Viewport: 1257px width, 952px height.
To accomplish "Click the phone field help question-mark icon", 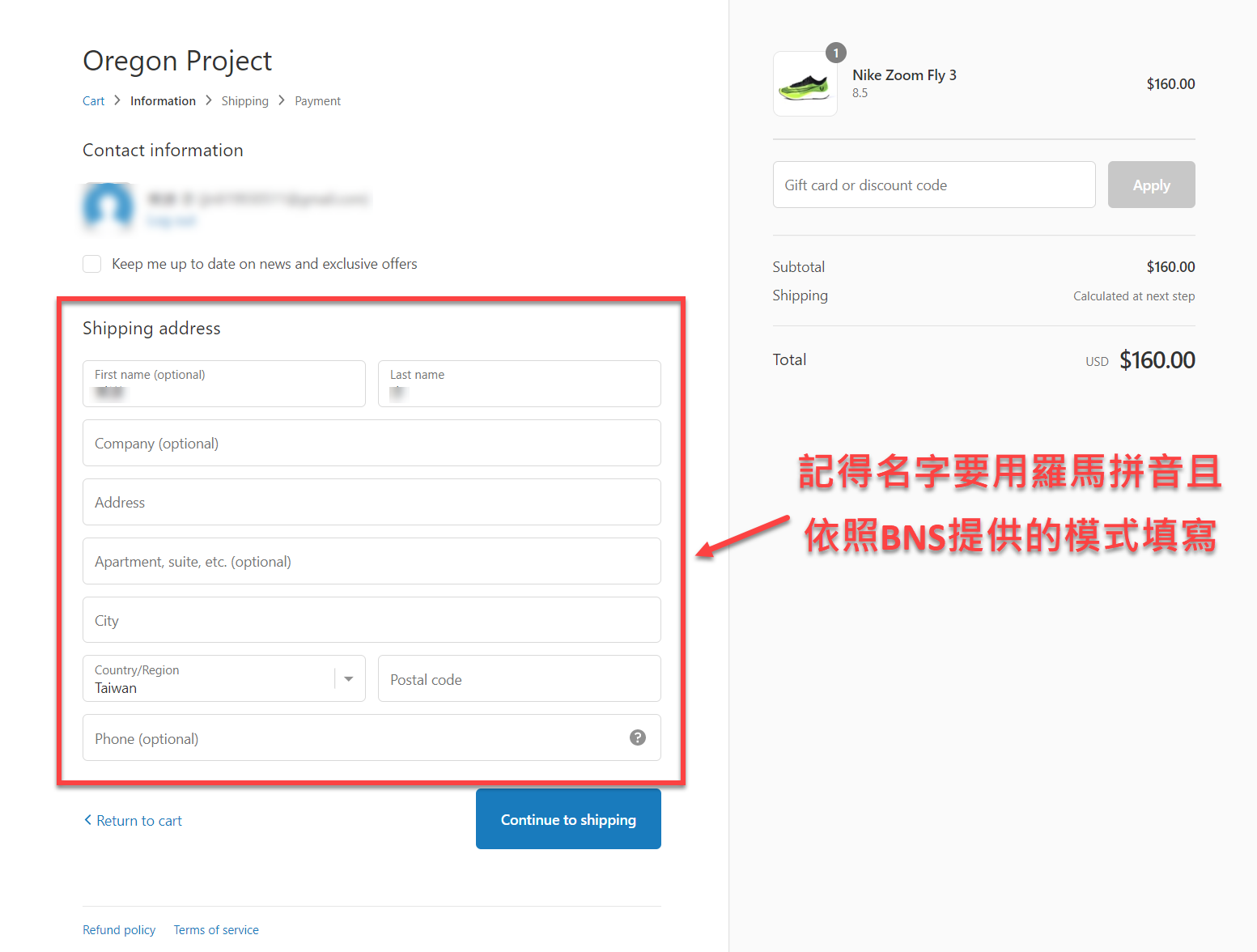I will [x=638, y=737].
